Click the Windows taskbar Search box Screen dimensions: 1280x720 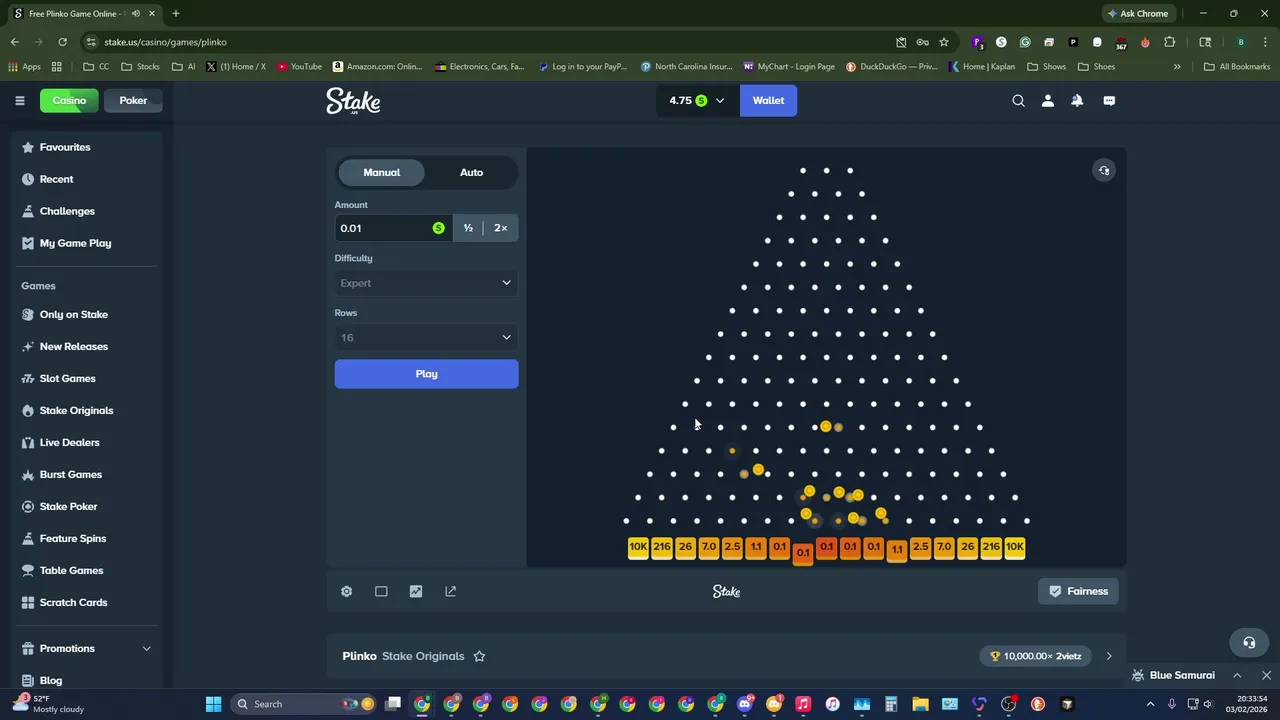[x=305, y=704]
